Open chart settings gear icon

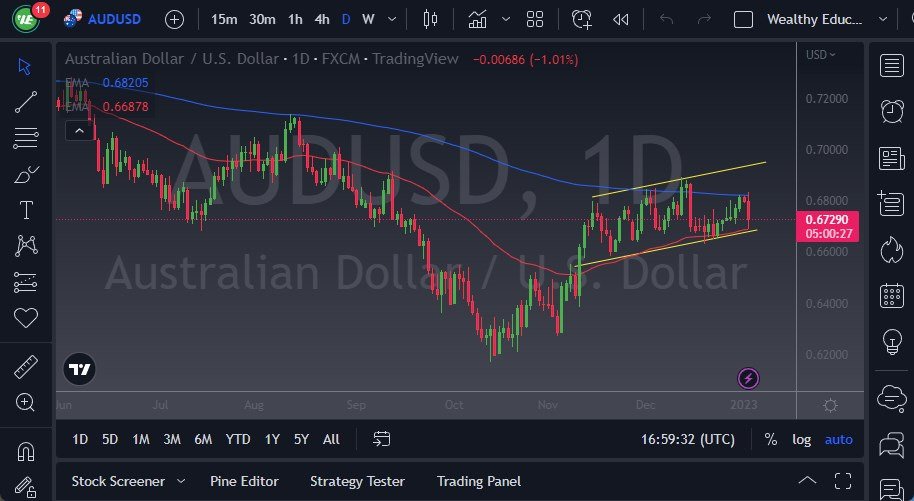(x=831, y=405)
